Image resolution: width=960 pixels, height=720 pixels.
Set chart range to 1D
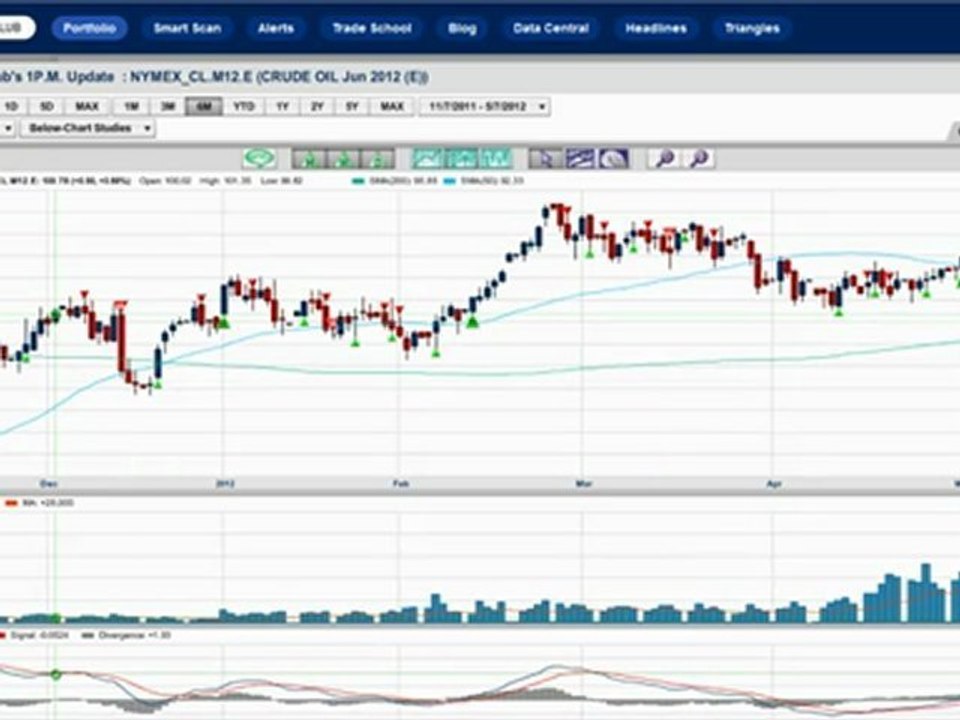click(x=12, y=107)
